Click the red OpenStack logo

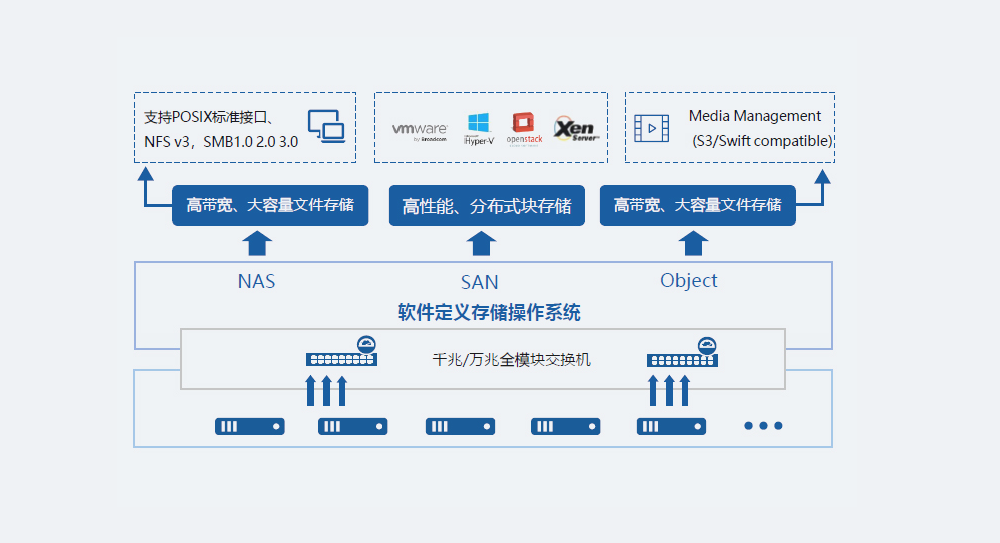coord(524,129)
